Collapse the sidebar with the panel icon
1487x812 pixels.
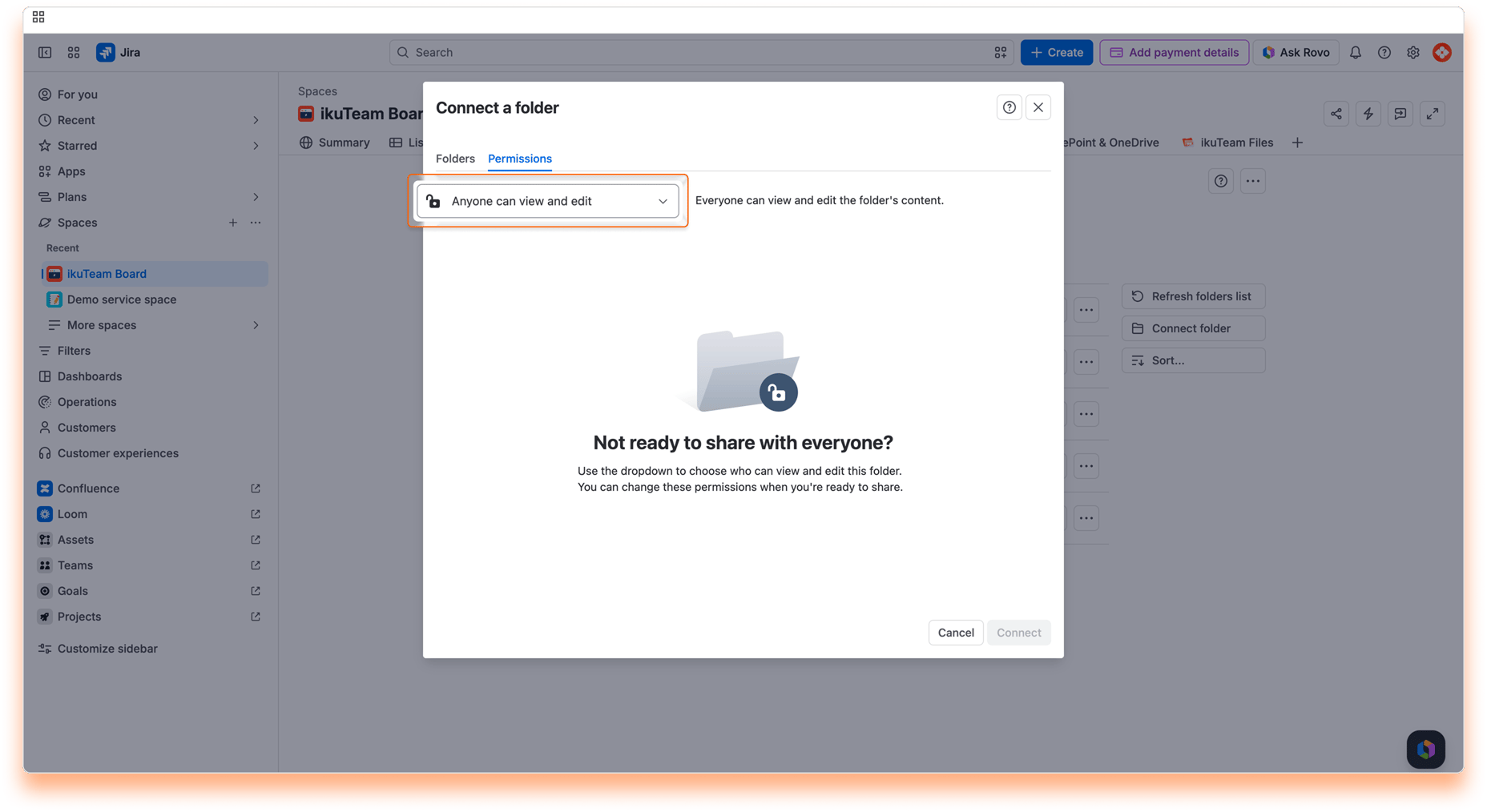coord(45,52)
